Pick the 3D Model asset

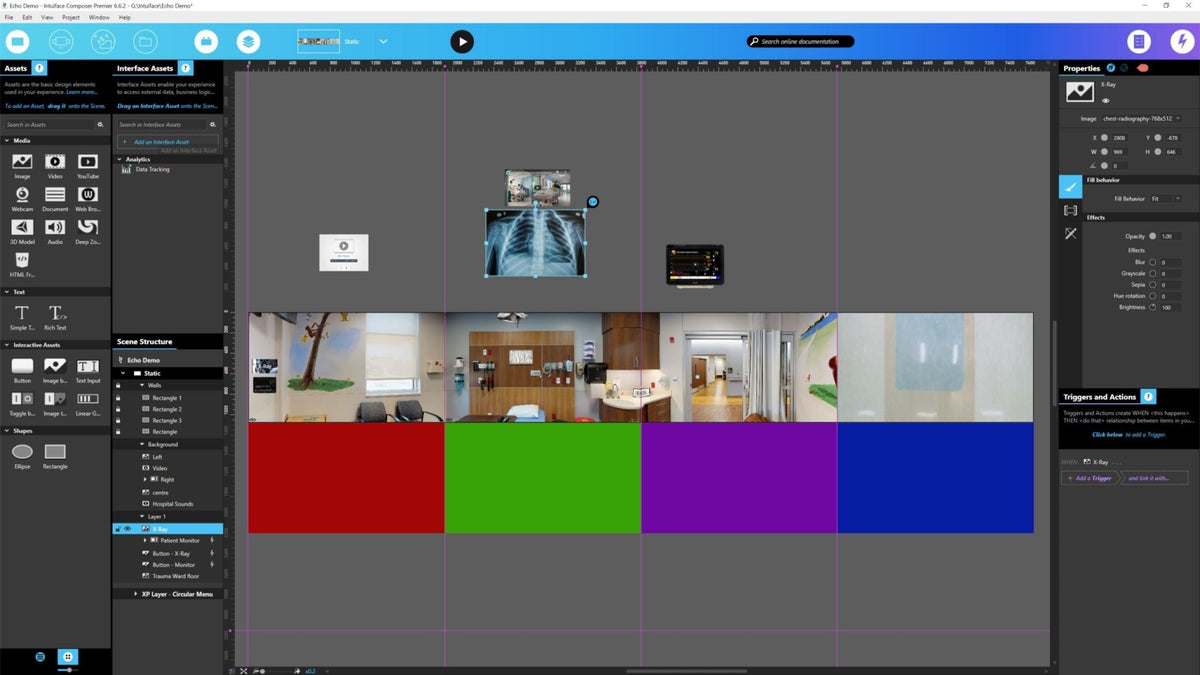tap(22, 227)
